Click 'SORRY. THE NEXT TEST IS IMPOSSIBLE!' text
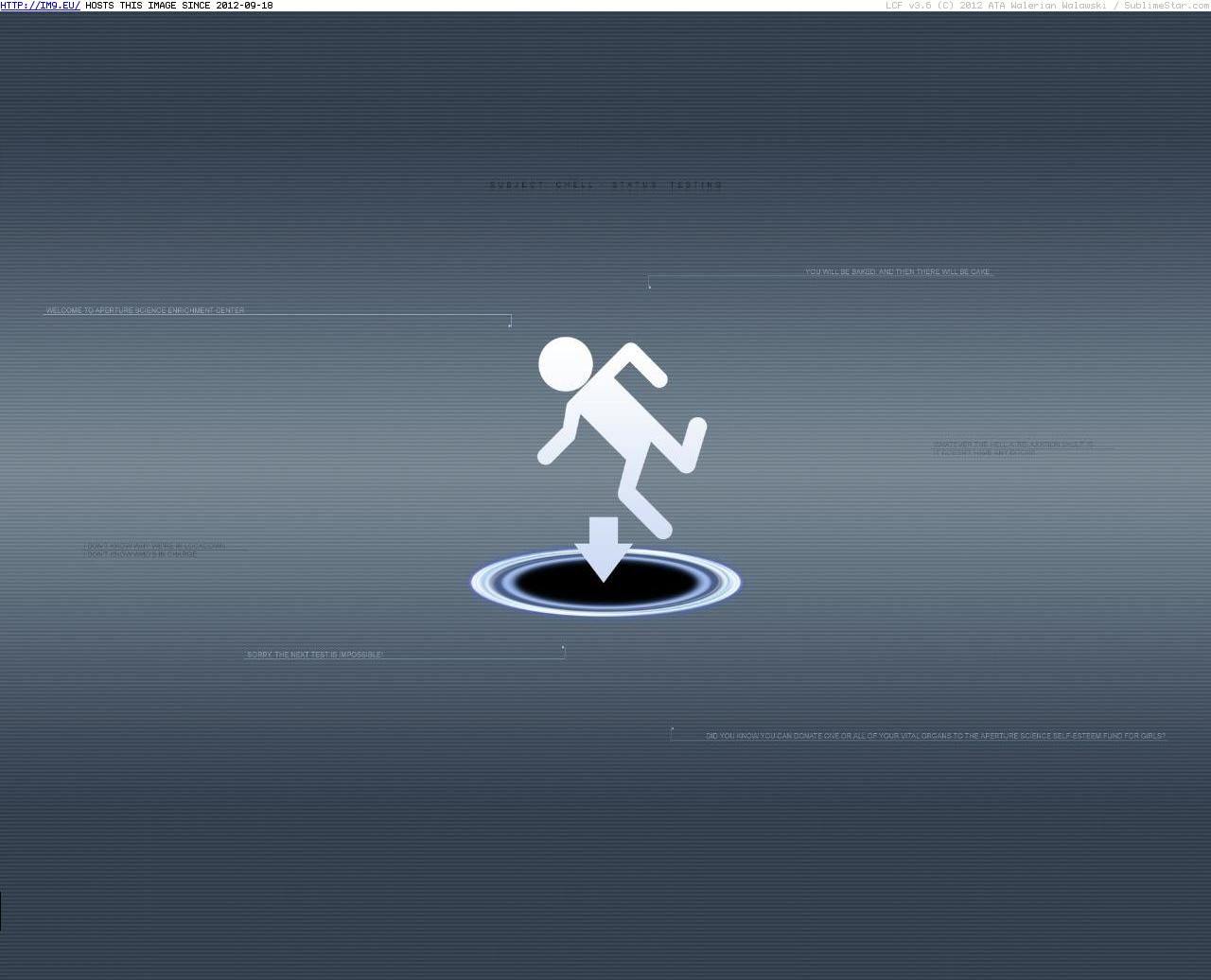The height and width of the screenshot is (980, 1211). point(315,655)
